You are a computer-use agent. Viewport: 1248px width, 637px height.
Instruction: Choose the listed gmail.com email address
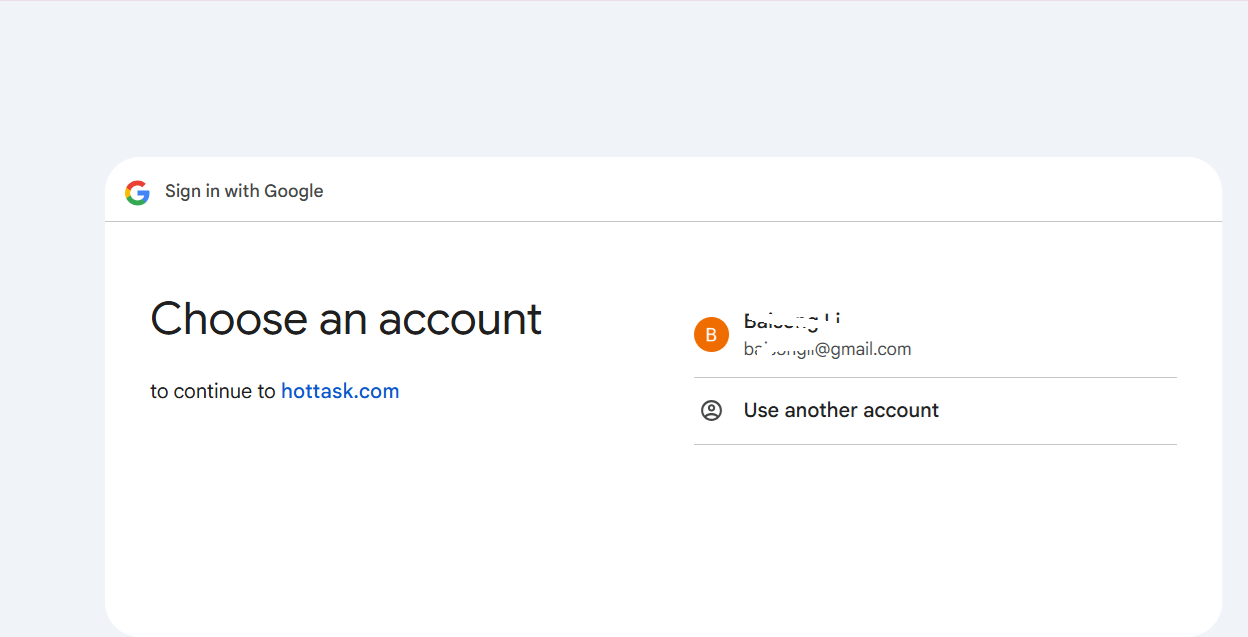[827, 349]
